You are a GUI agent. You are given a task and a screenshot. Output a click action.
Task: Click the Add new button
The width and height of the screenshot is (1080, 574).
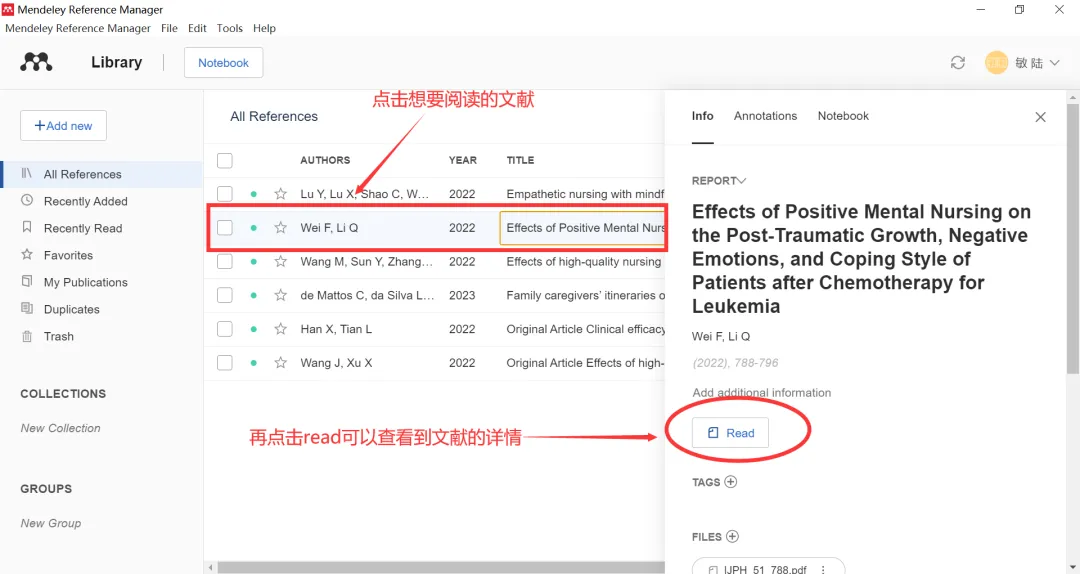point(63,125)
